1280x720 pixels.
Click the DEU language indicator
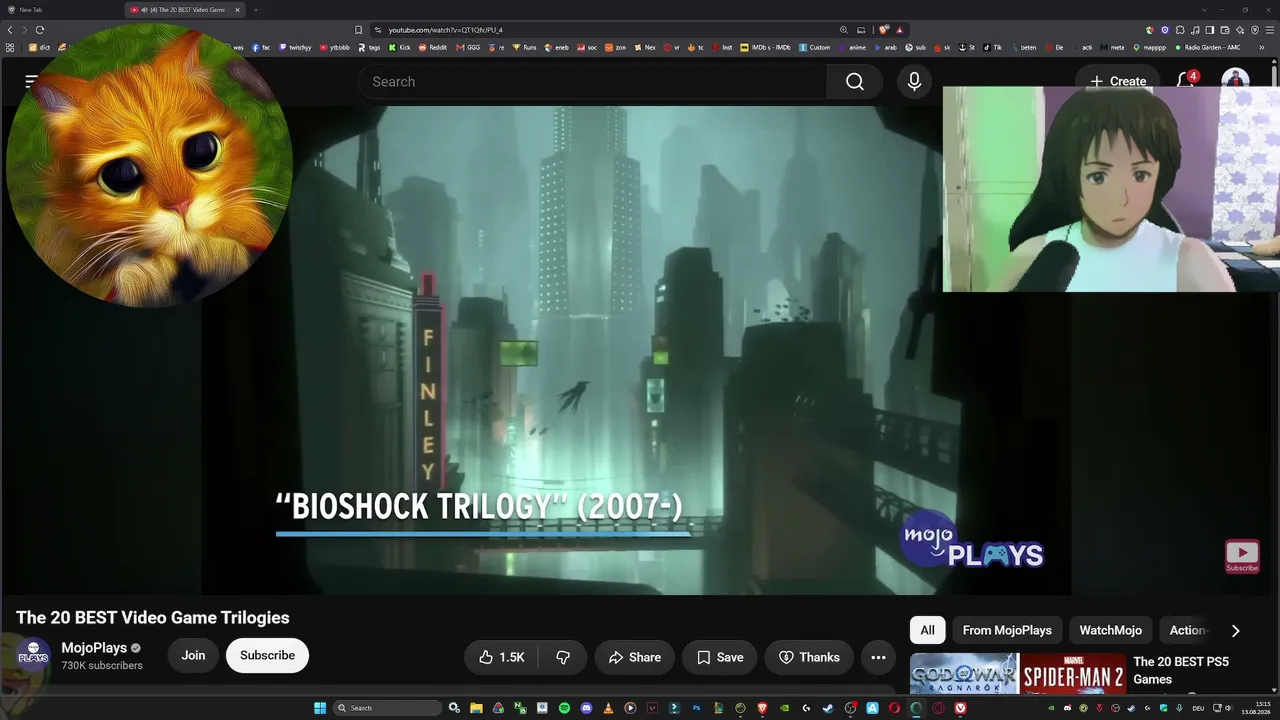(x=1198, y=708)
